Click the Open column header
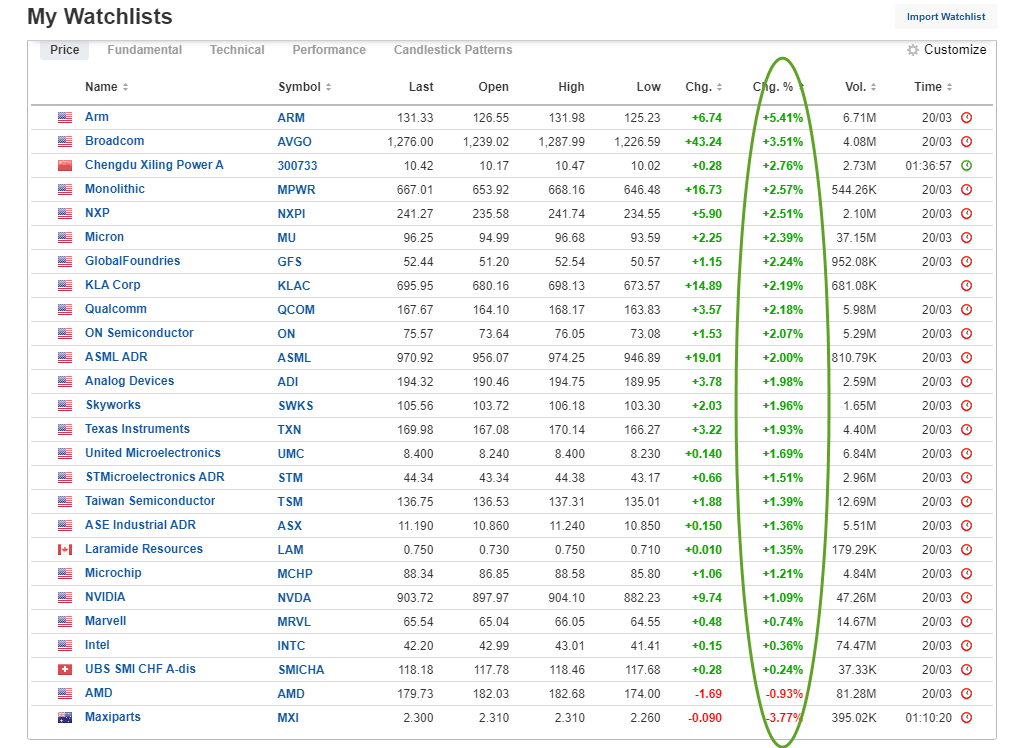This screenshot has width=1019, height=748. [x=493, y=87]
